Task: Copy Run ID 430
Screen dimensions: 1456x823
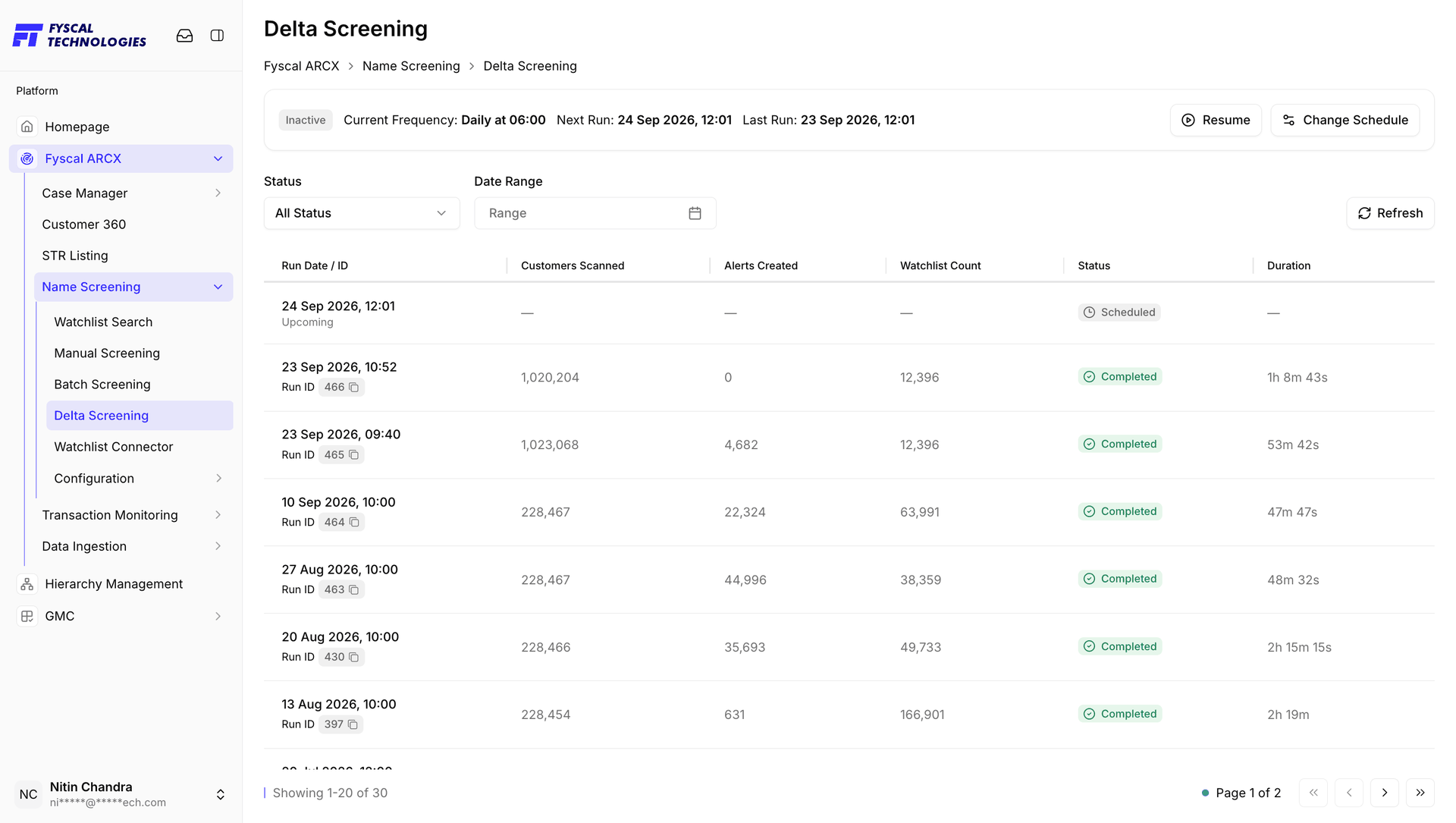Action: point(353,657)
